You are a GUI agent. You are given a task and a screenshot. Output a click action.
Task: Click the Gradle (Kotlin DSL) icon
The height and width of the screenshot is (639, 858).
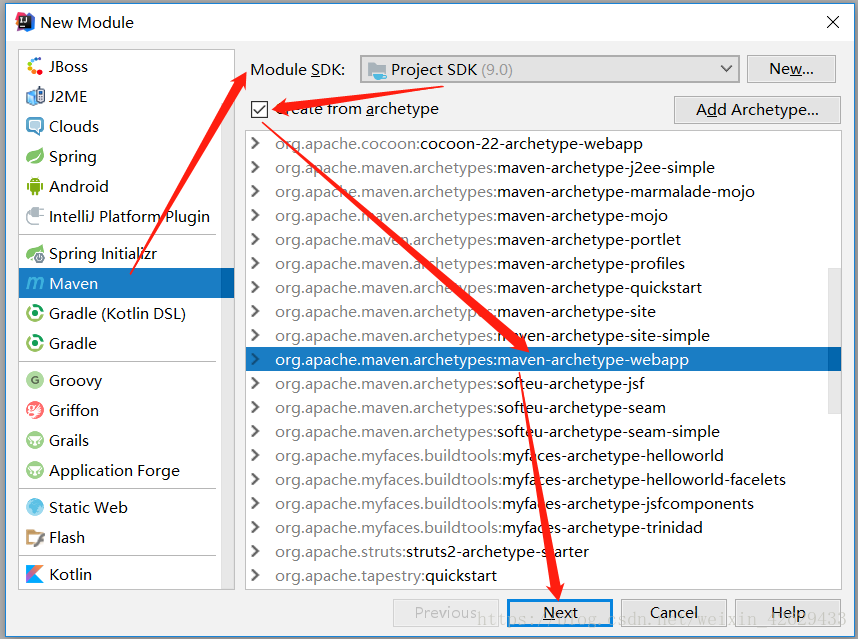tap(35, 313)
